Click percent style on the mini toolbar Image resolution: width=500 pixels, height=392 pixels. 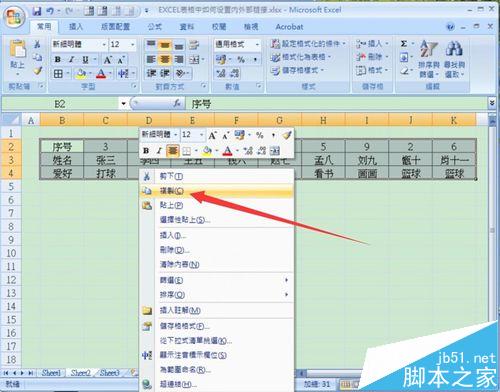260,135
